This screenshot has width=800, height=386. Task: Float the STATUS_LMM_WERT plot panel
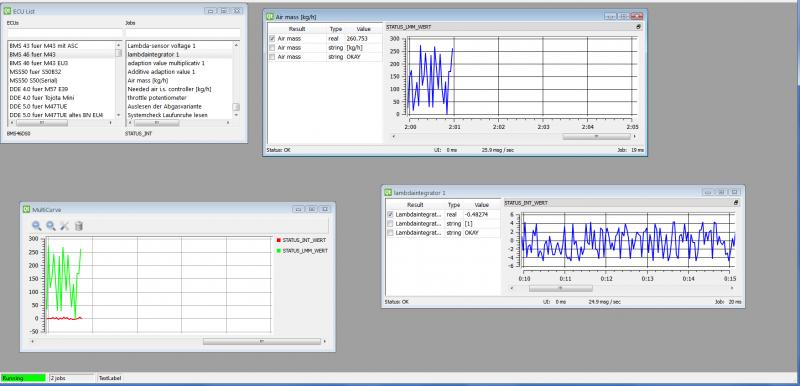638,27
